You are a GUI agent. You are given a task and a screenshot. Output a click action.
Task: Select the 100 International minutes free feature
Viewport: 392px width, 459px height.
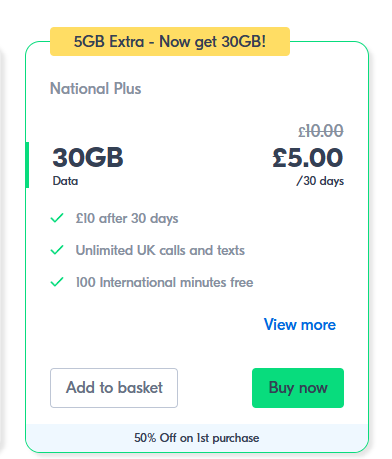point(165,282)
